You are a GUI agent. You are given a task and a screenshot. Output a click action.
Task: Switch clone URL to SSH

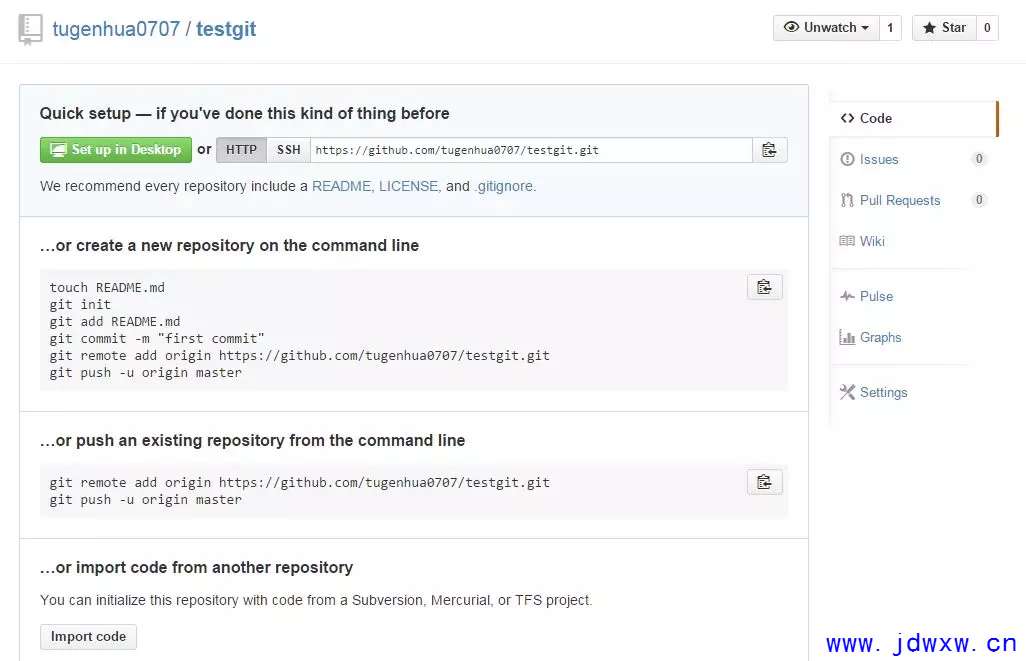pos(289,150)
